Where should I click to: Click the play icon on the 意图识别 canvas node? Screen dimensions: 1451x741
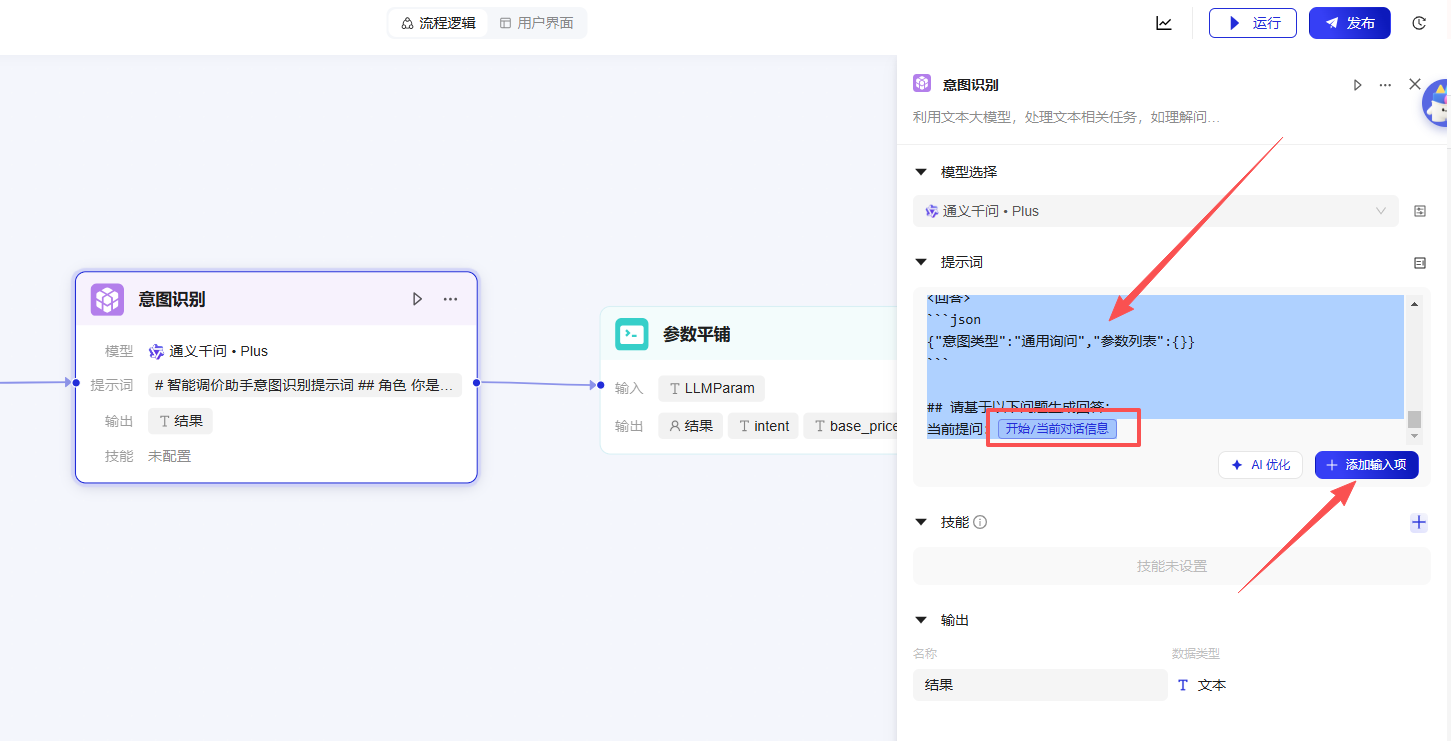tap(417, 298)
